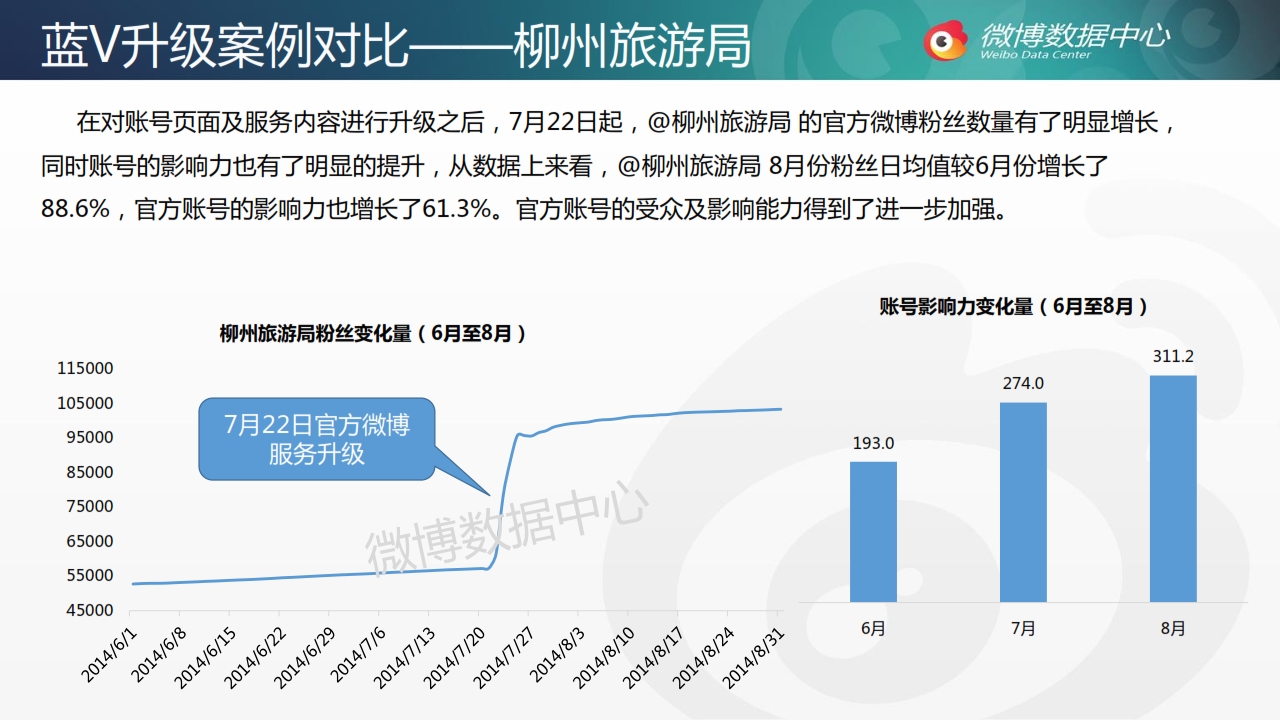Click x-axis date 2014/8/10
1280x720 pixels.
(x=604, y=658)
